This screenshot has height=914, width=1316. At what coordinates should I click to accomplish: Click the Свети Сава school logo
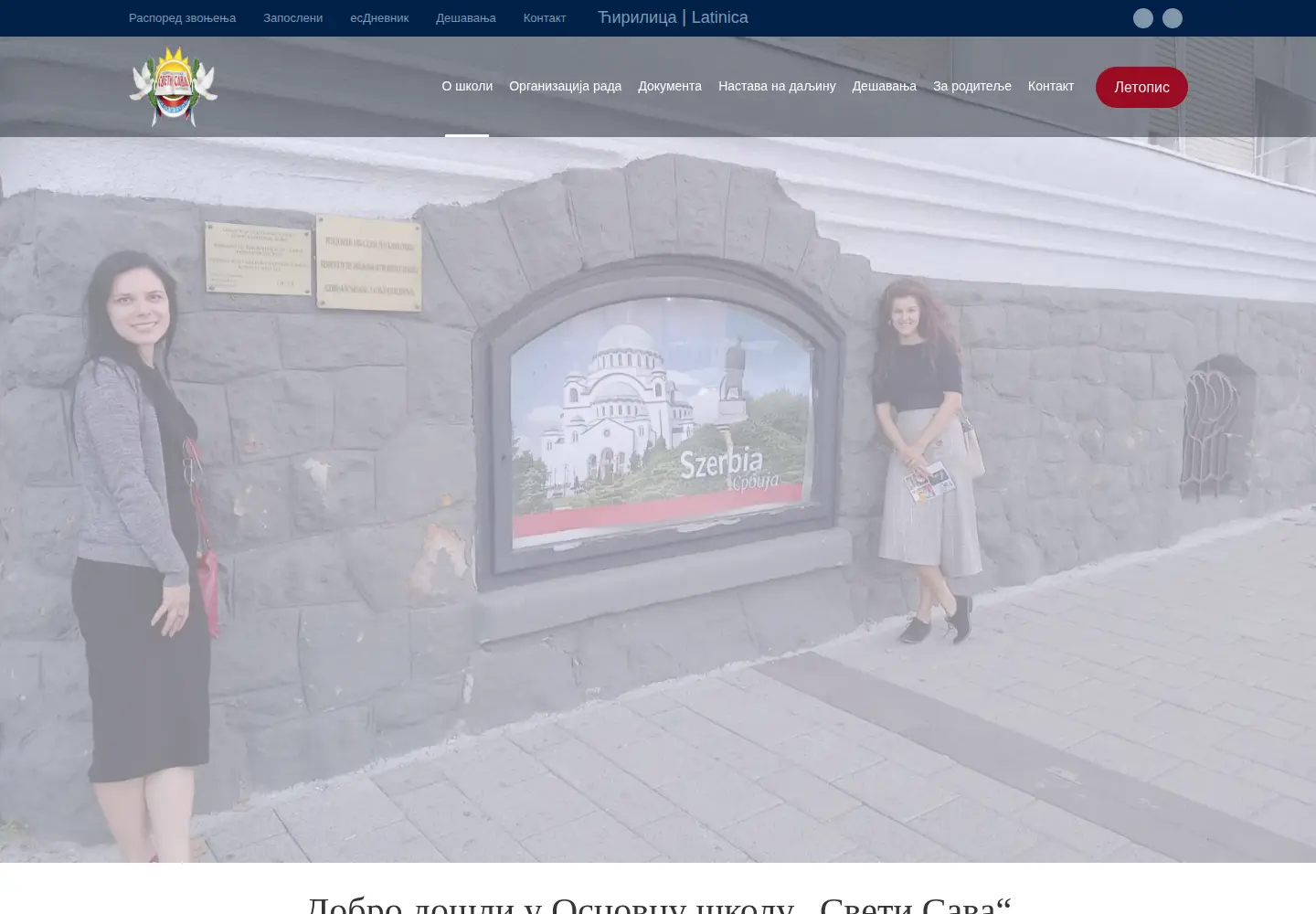(x=174, y=87)
